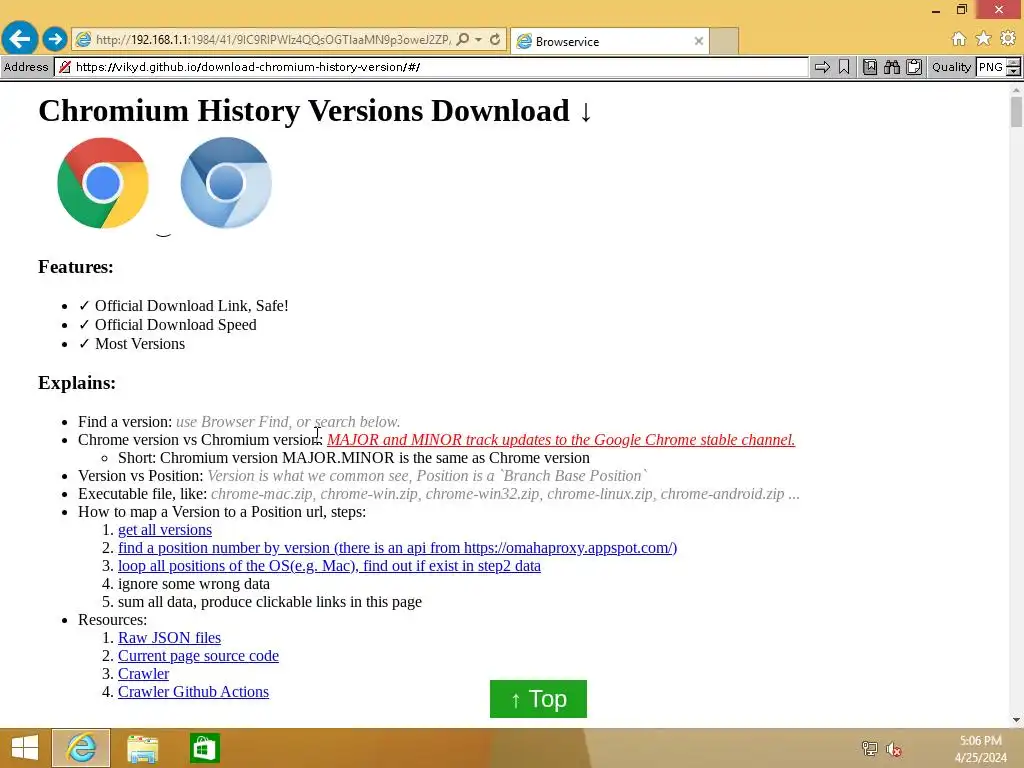Select the Browservice tab

pyautogui.click(x=609, y=41)
